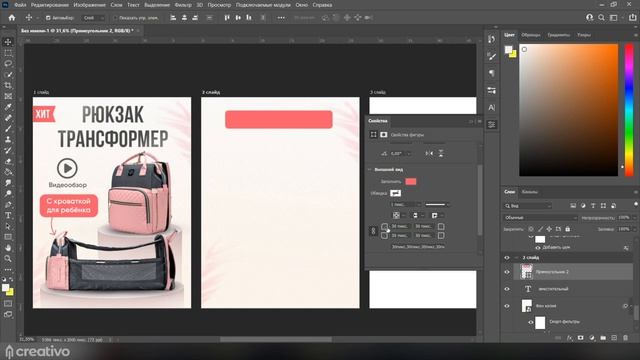Create a new group folder icon

tap(603, 338)
